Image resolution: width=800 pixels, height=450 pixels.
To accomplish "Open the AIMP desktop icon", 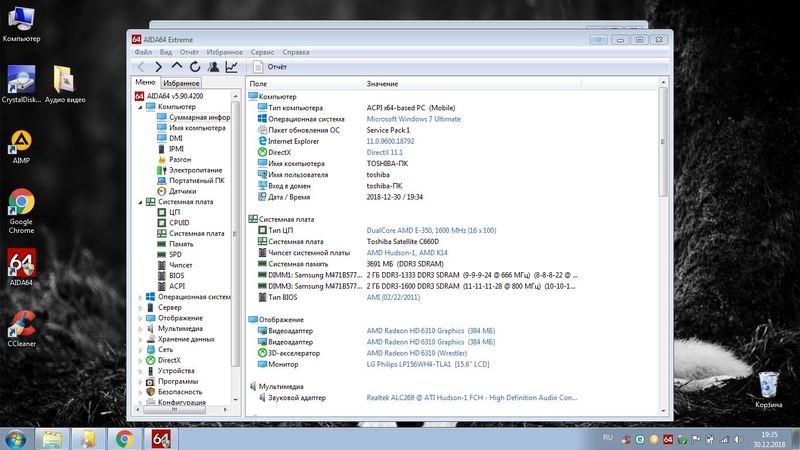I will click(21, 145).
